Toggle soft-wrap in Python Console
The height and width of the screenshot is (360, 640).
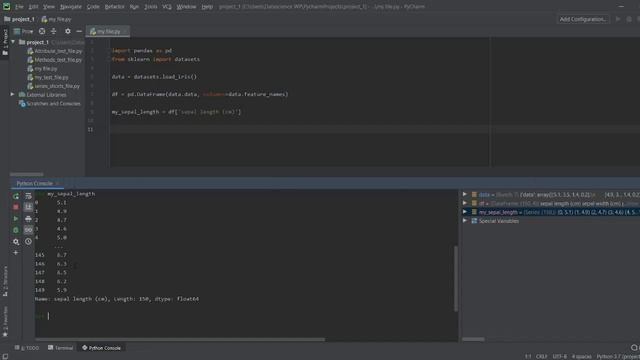[28, 196]
